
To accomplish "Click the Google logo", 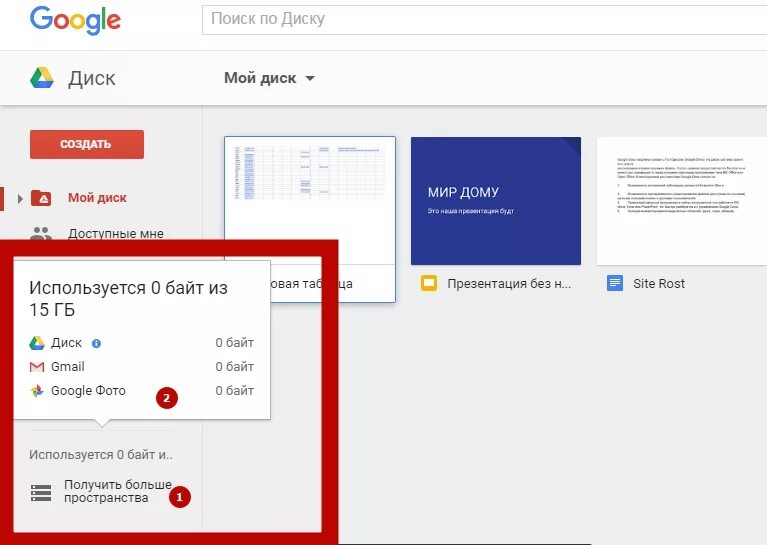I will point(75,21).
